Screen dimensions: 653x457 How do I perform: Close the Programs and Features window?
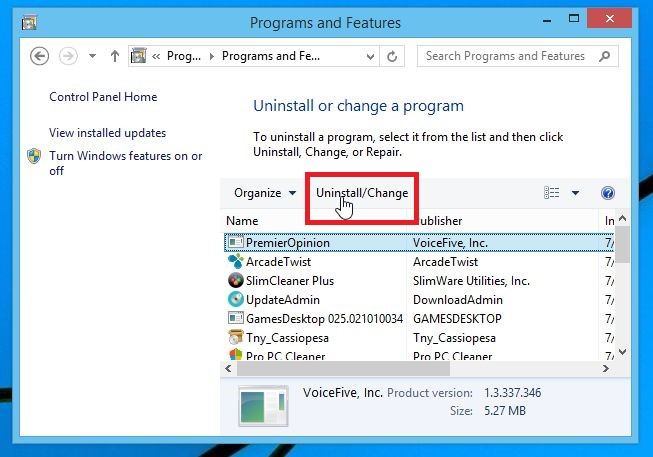pyautogui.click(x=609, y=19)
